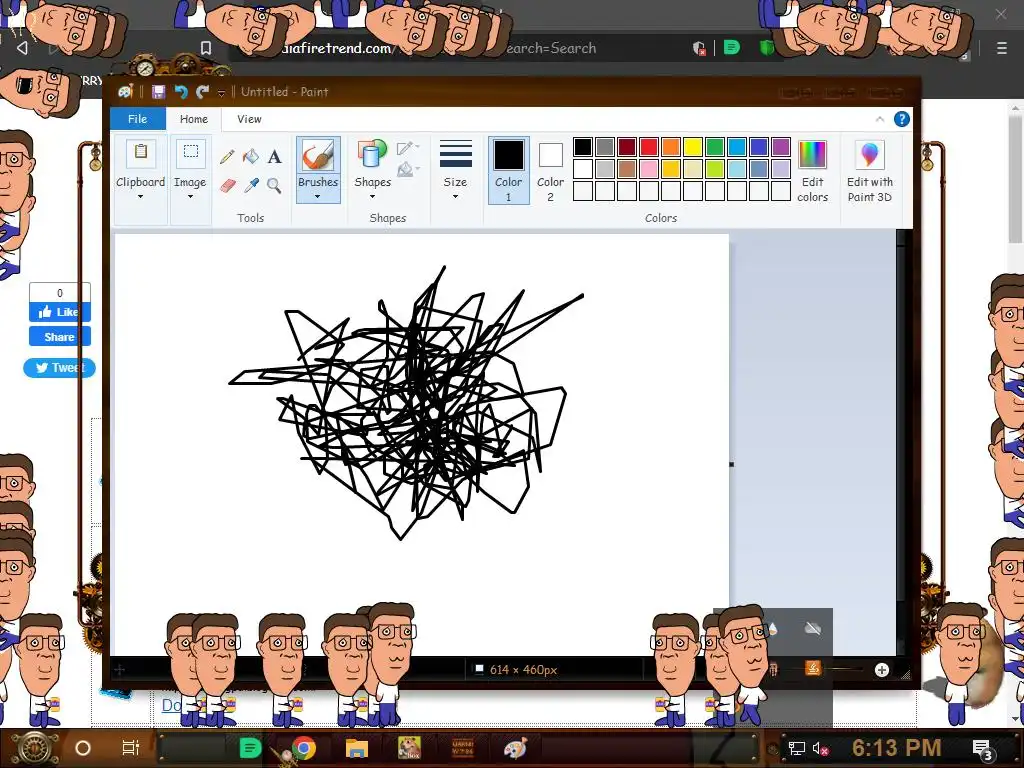Pick the red color swatch
Viewport: 1024px width, 768px height.
pos(648,147)
